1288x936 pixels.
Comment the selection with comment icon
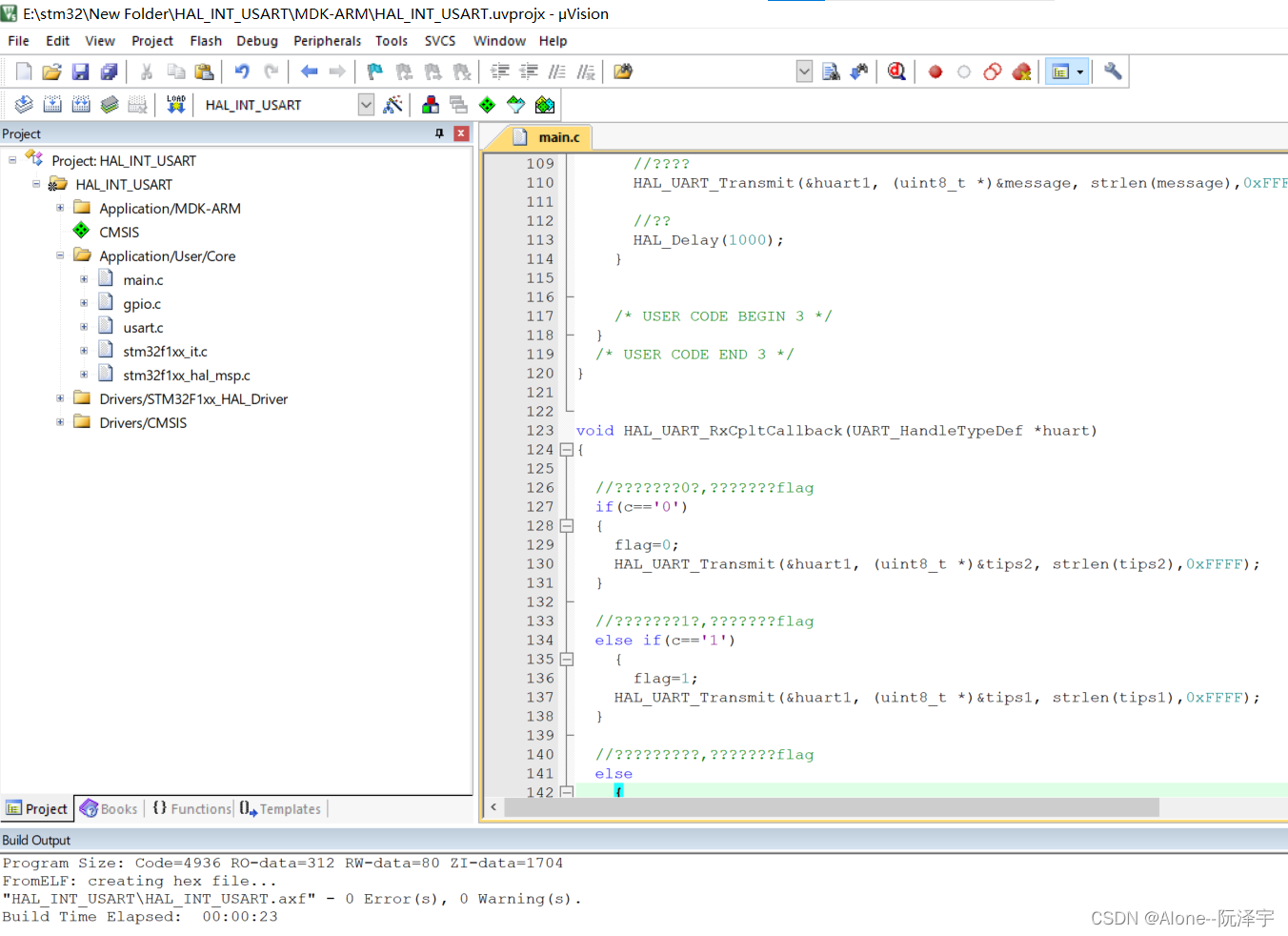(557, 71)
